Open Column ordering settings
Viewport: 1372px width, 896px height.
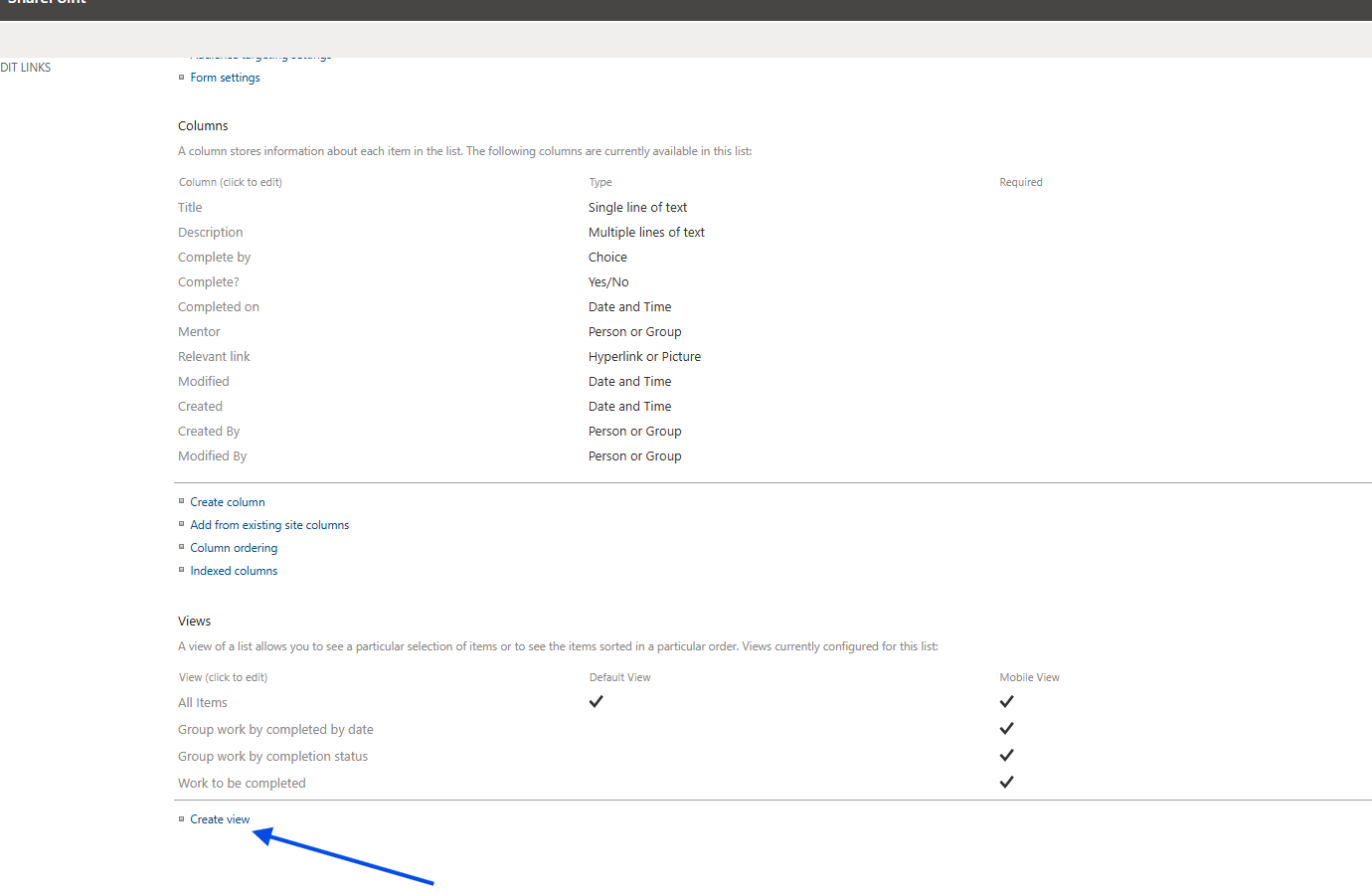[x=234, y=548]
